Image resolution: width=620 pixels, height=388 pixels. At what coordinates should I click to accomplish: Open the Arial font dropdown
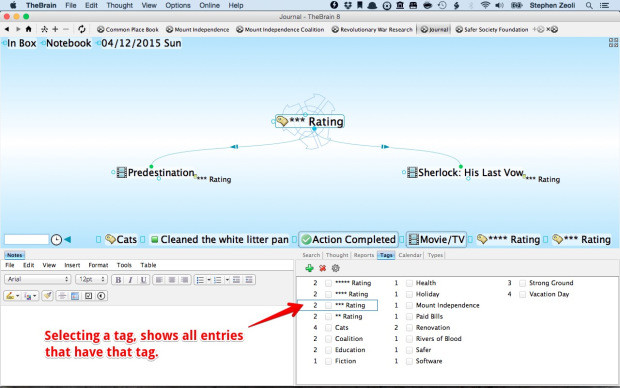pyautogui.click(x=38, y=279)
